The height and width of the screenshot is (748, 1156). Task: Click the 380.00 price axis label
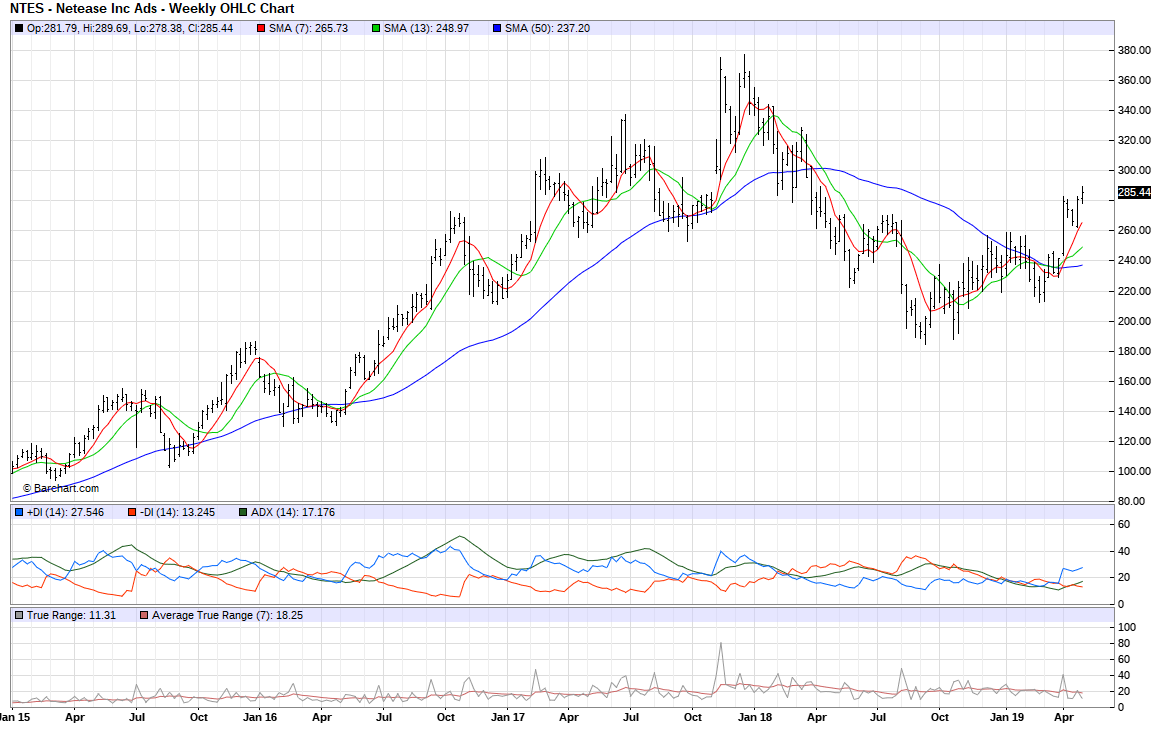(x=1133, y=50)
